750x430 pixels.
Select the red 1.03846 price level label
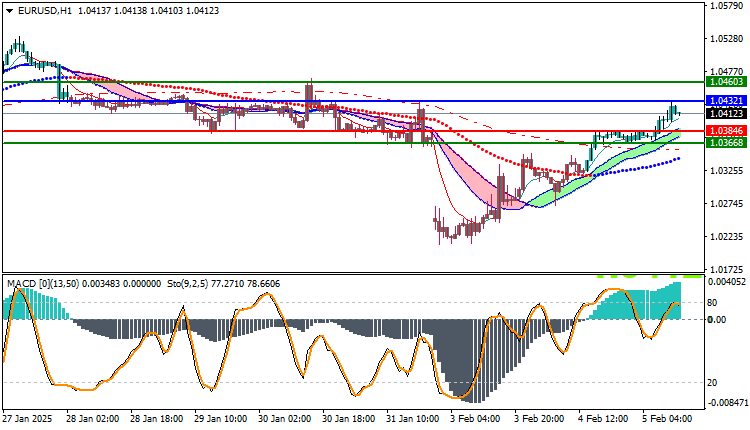(x=727, y=131)
